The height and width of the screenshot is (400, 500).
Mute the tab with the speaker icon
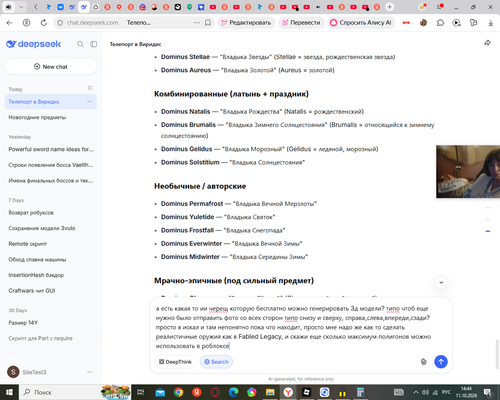tap(9, 7)
